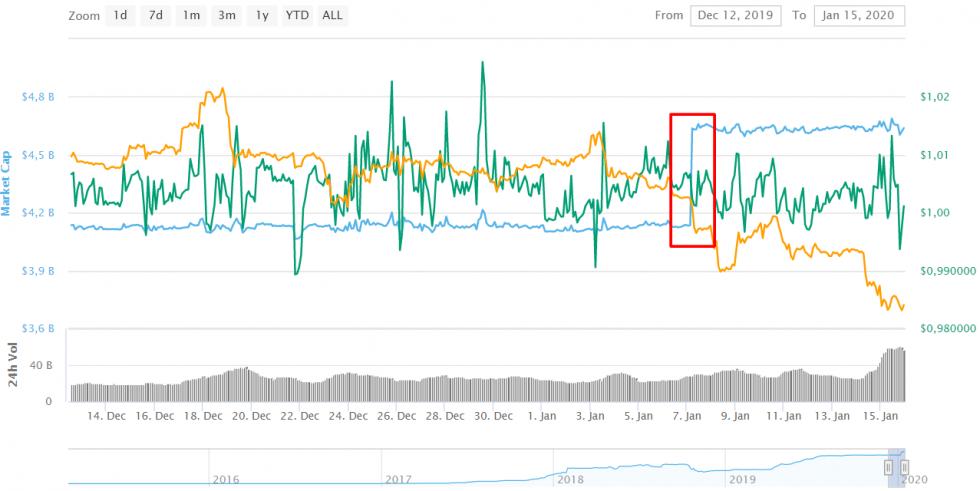Jump to 2018 in the navigator timeline
The image size is (980, 491).
coord(569,479)
